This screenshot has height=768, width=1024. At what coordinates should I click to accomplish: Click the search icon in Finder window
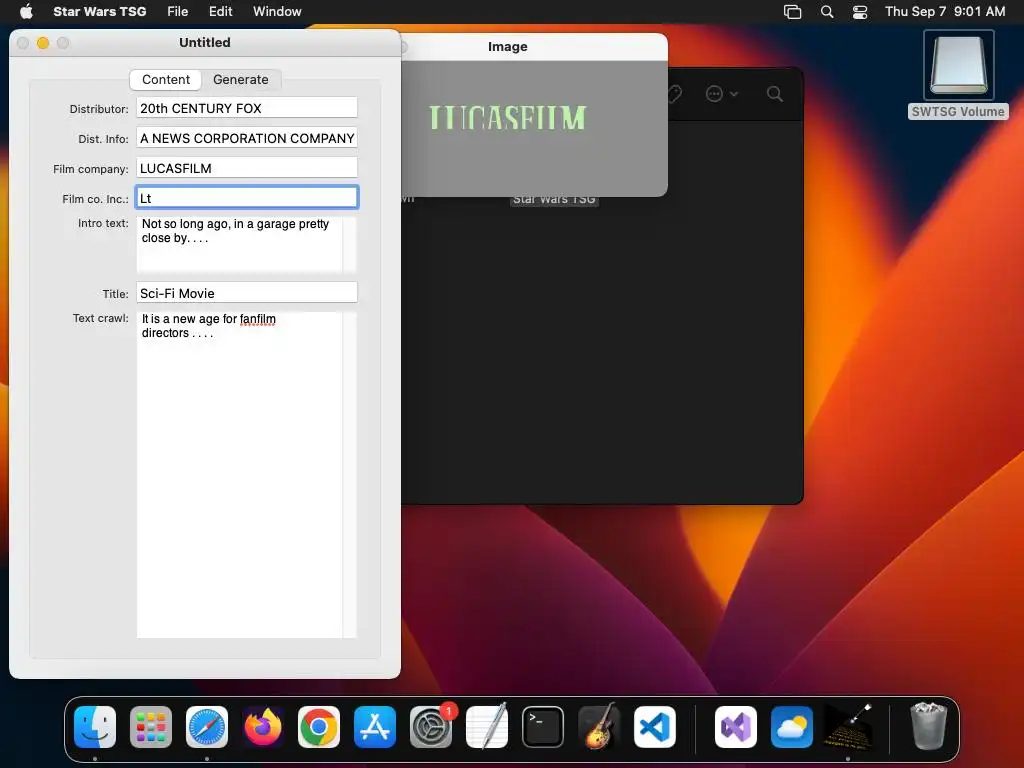click(x=775, y=94)
